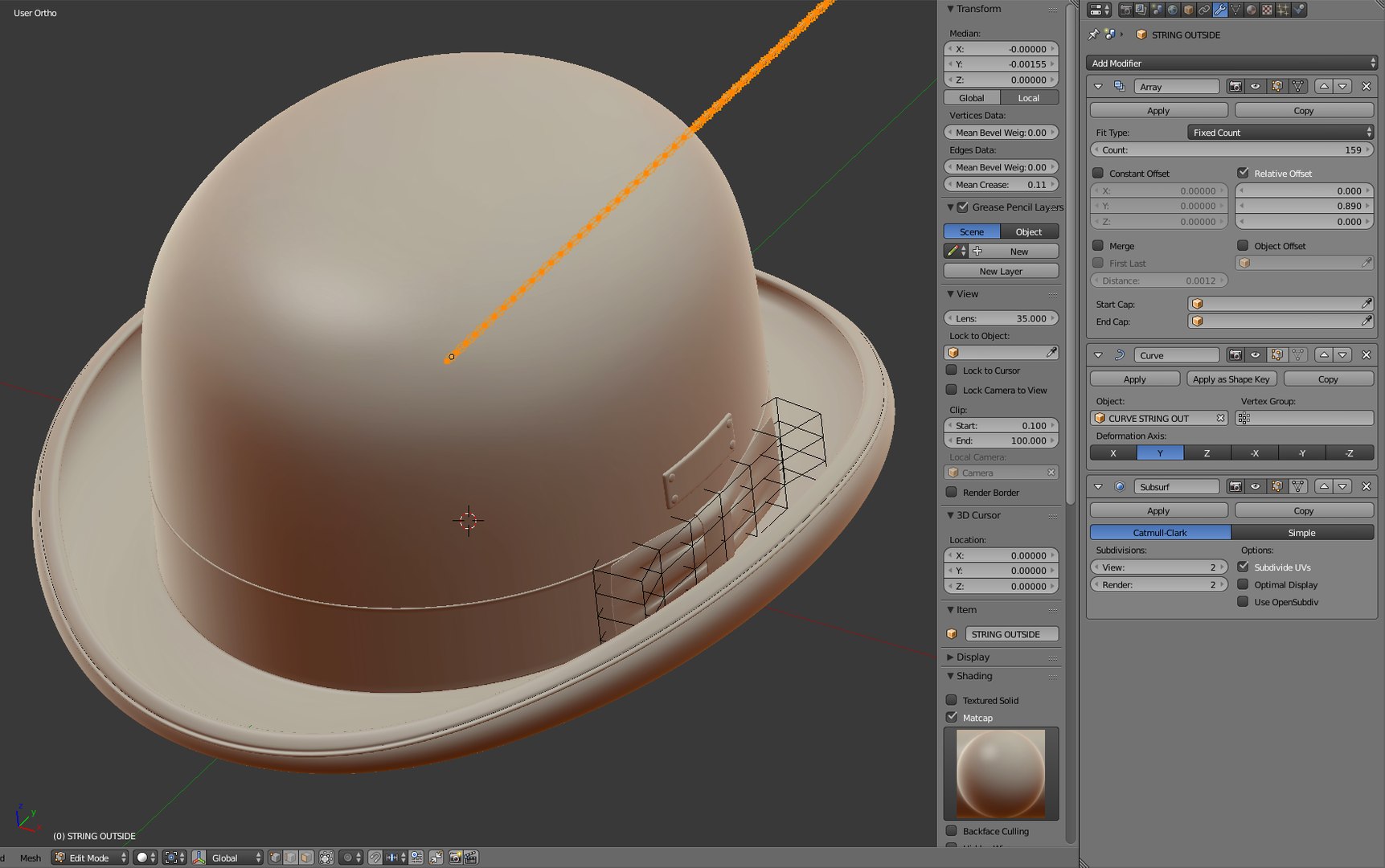Pin the properties context with the pushpin icon
The width and height of the screenshot is (1385, 868).
point(1093,35)
